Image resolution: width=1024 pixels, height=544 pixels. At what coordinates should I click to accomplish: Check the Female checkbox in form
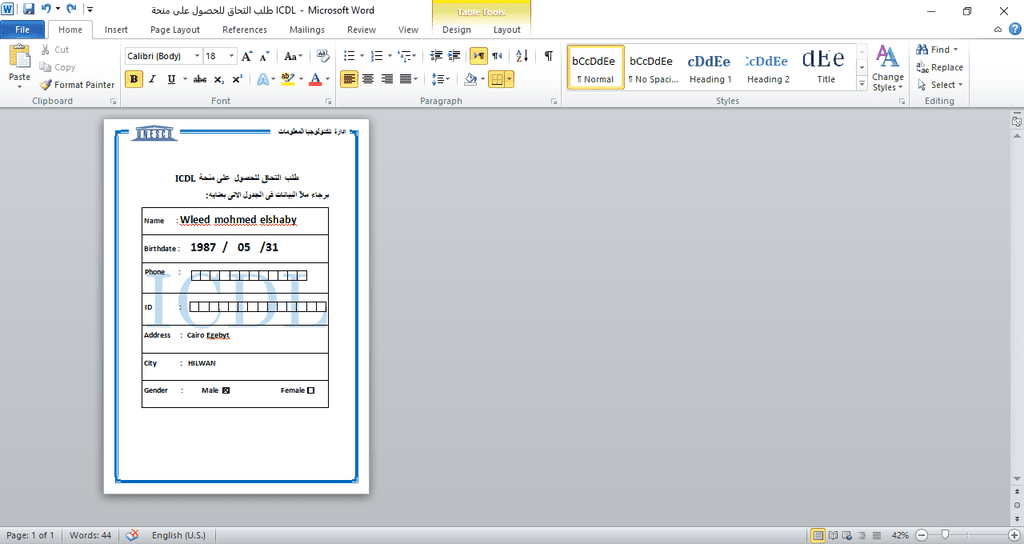click(x=311, y=391)
